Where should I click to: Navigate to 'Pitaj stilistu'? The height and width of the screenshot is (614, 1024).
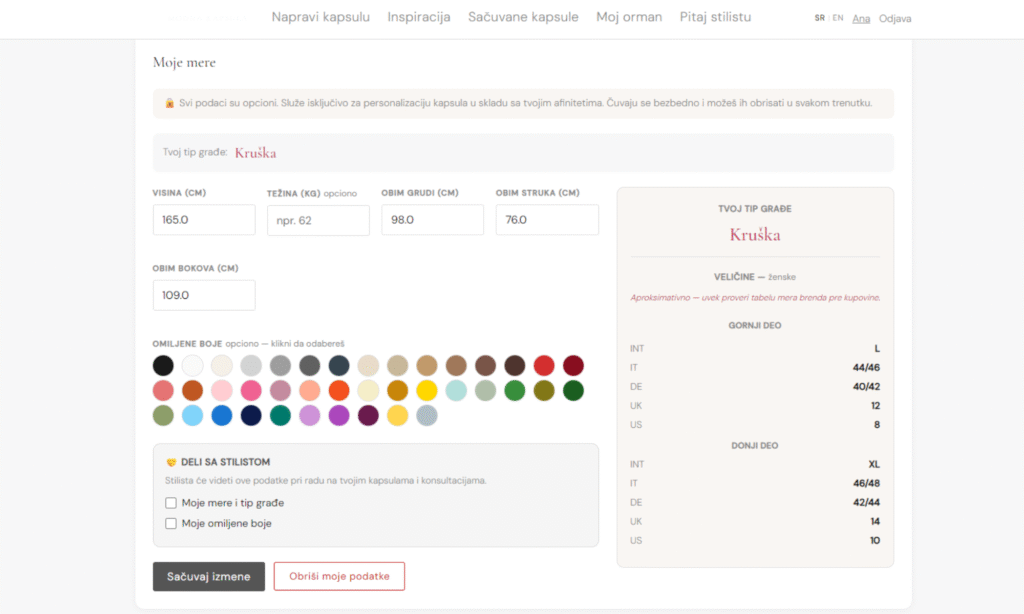[715, 17]
